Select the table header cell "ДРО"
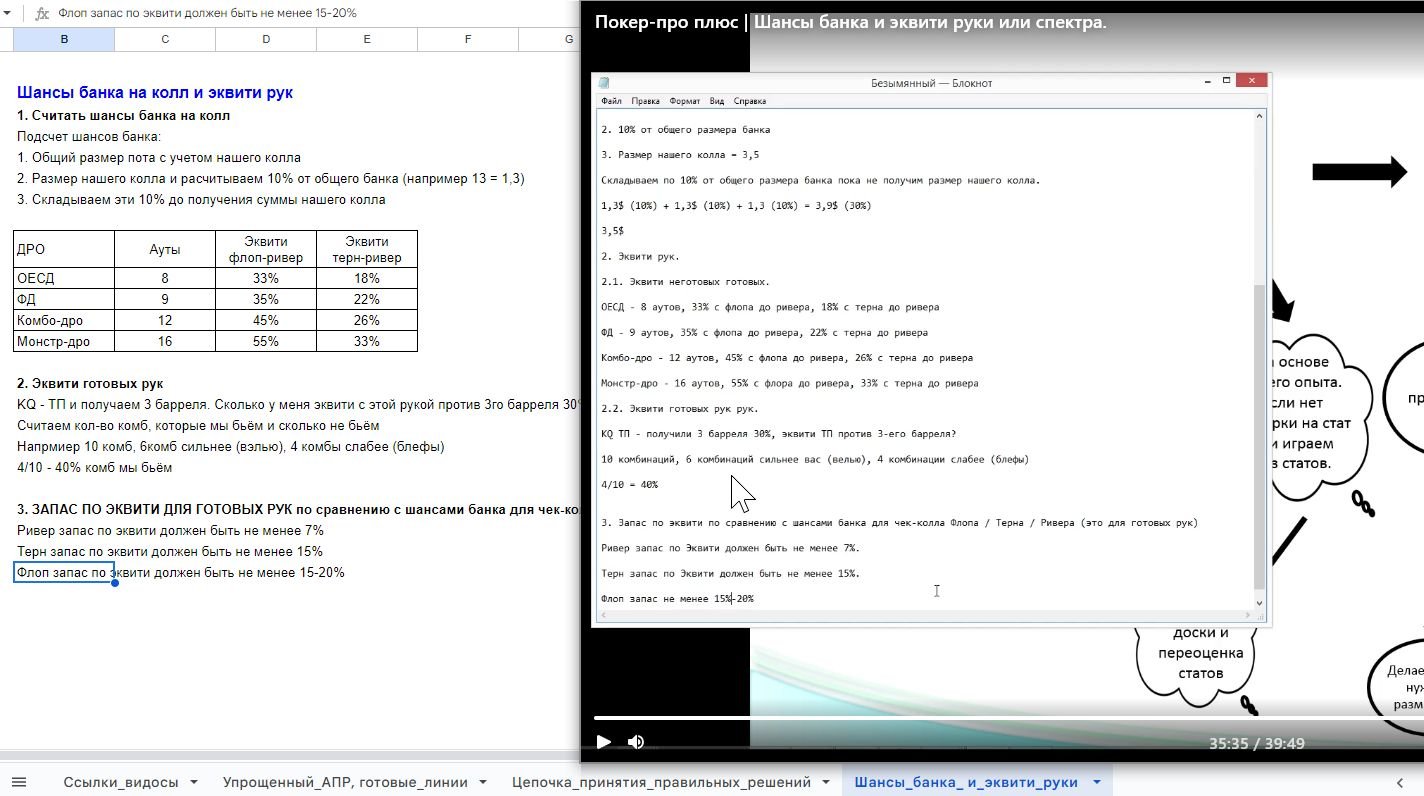Viewport: 1424px width, 796px height. 64,249
